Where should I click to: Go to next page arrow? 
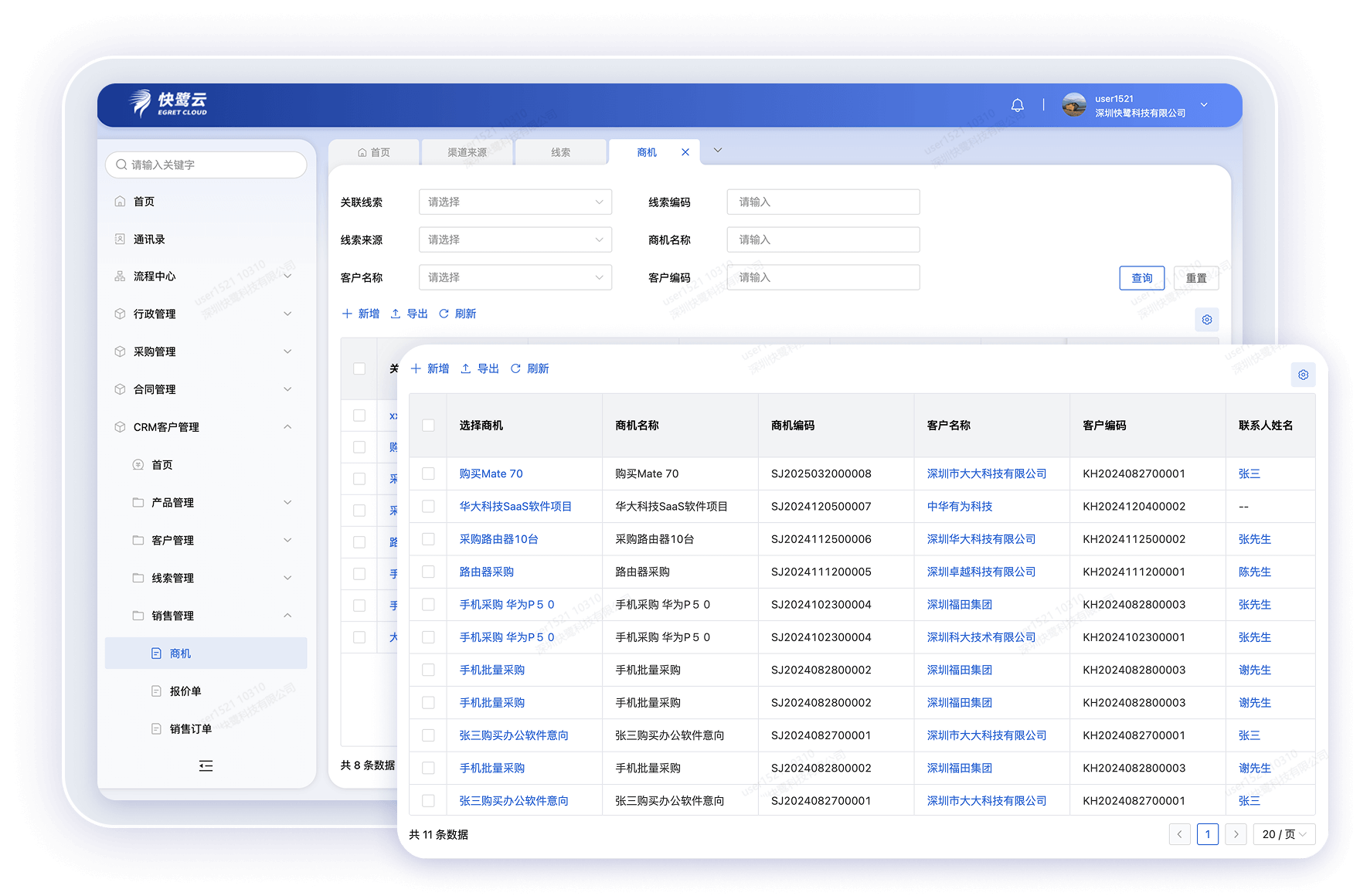1236,834
